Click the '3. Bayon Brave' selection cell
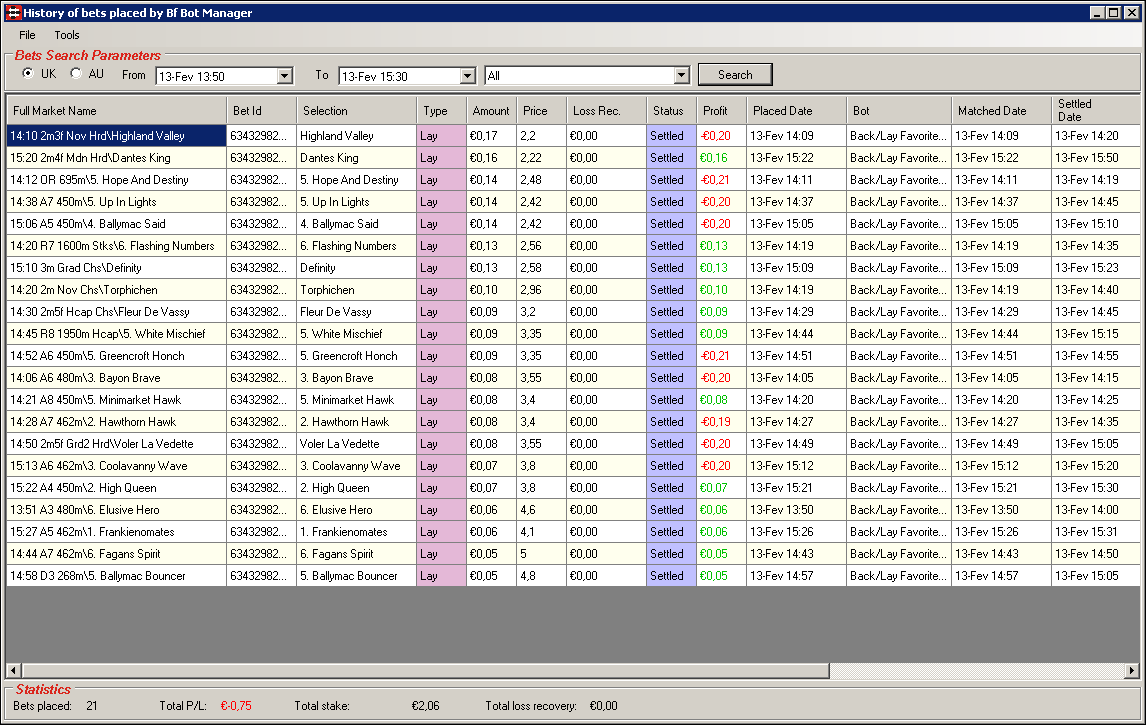Viewport: 1147px width, 725px height. (x=356, y=377)
